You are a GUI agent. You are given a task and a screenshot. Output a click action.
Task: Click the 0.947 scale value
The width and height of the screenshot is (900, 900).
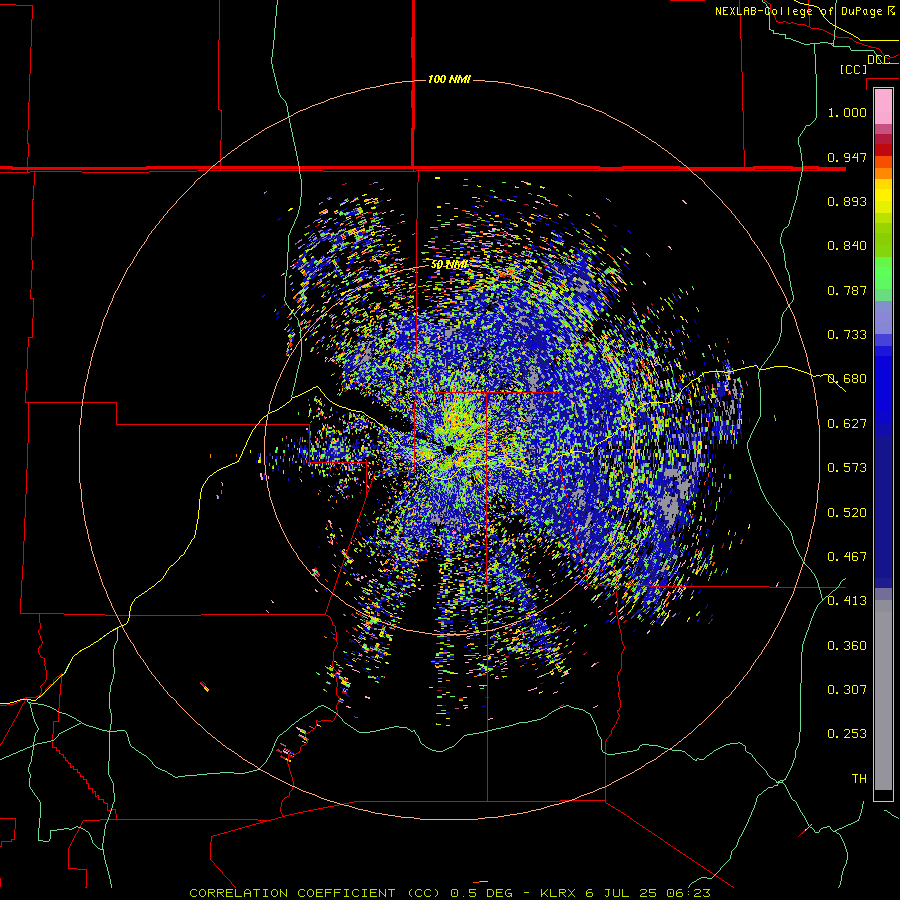click(847, 157)
